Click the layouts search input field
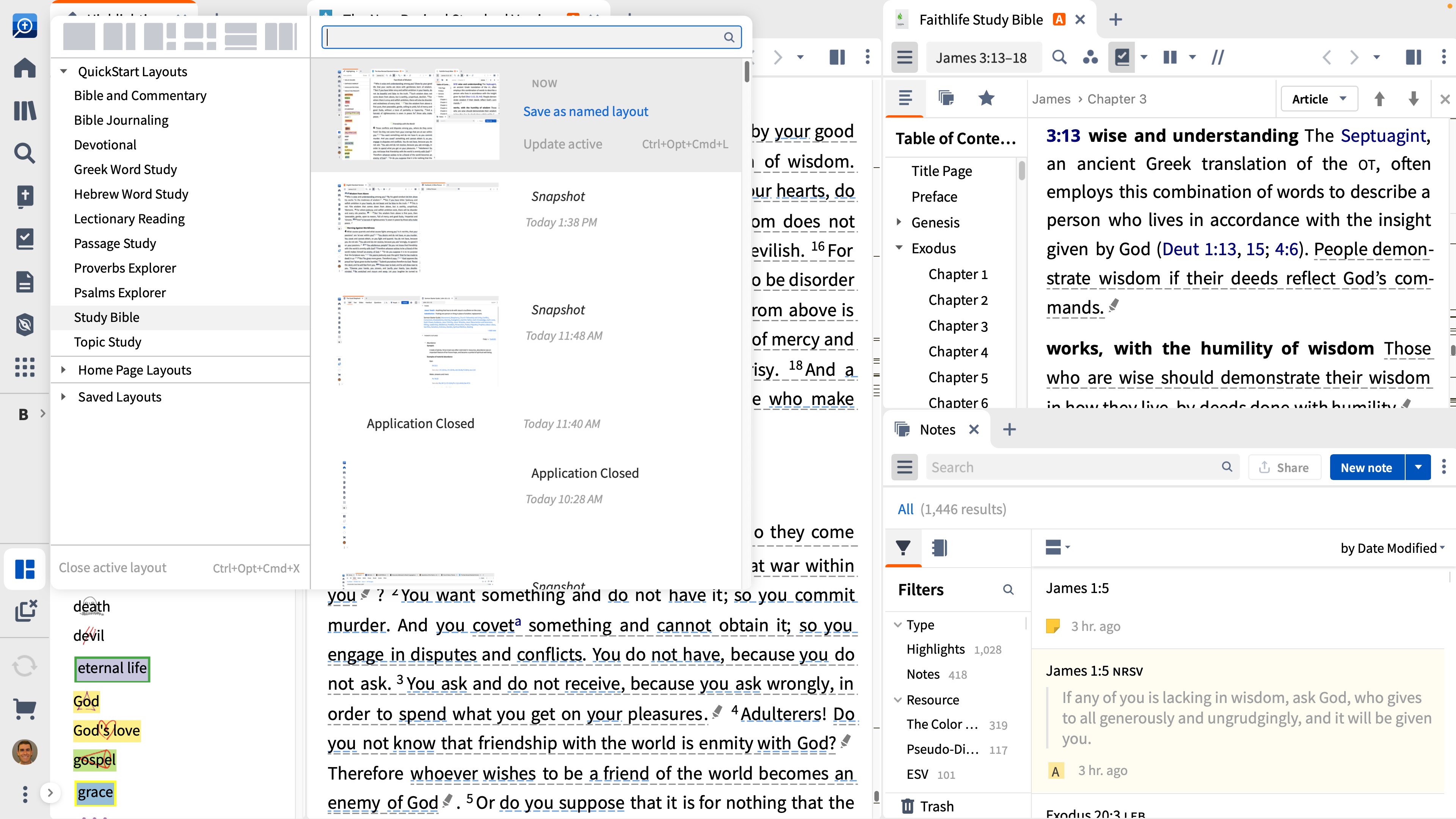The width and height of the screenshot is (1456, 819). click(531, 37)
